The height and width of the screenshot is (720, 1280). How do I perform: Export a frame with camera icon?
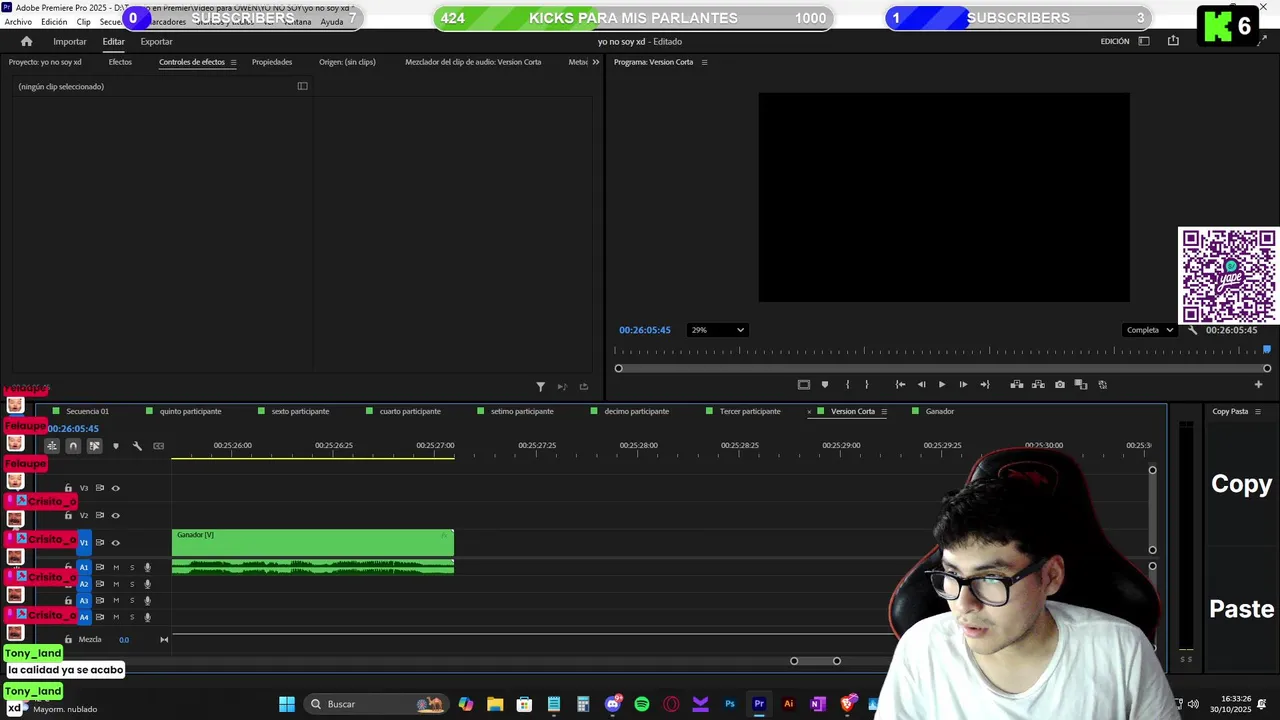tap(1060, 384)
